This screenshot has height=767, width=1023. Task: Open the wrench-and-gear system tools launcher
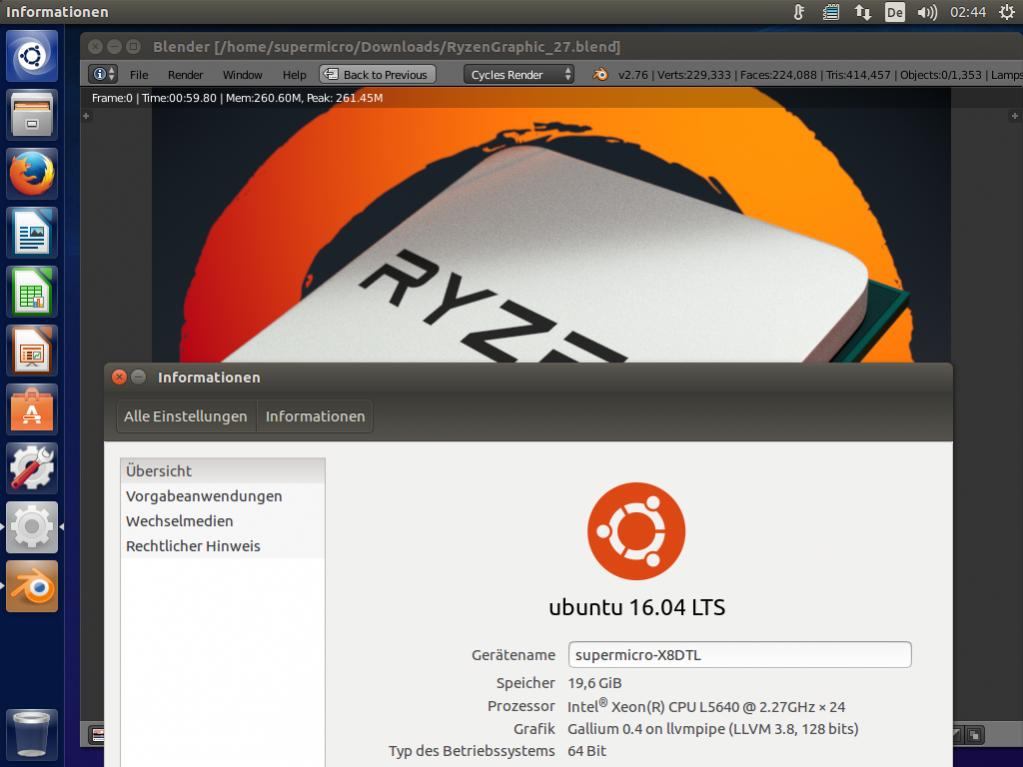tap(31, 468)
